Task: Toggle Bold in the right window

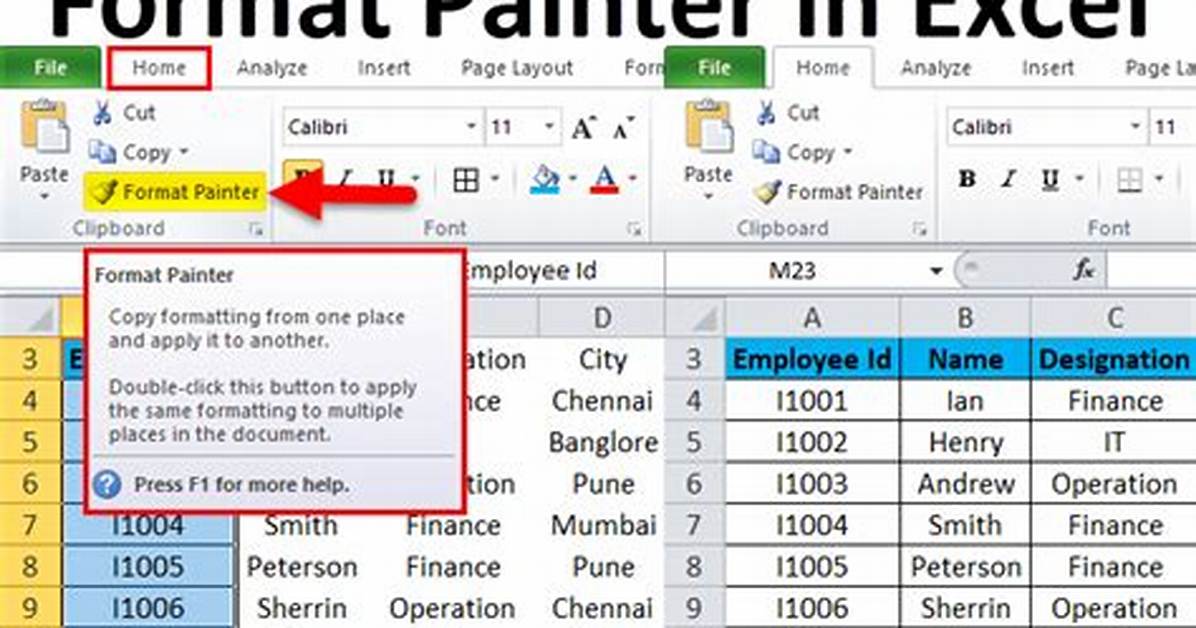Action: click(967, 179)
